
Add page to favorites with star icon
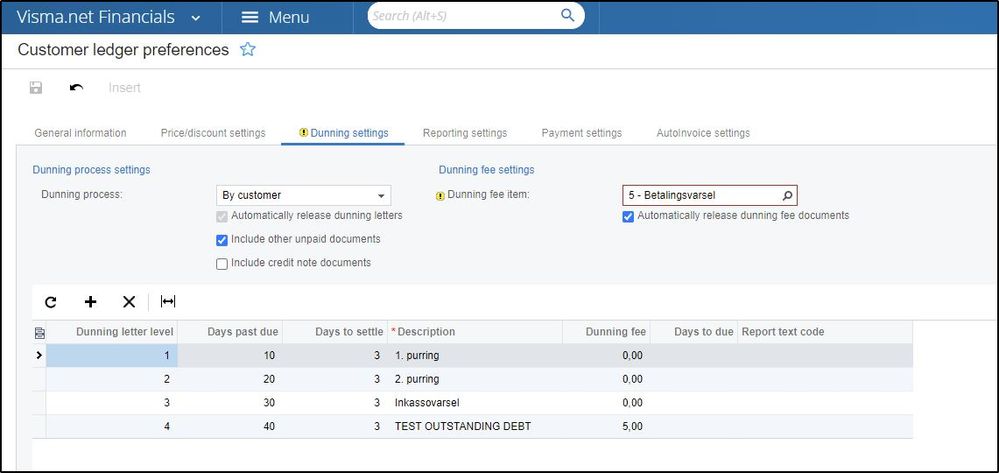click(x=248, y=49)
